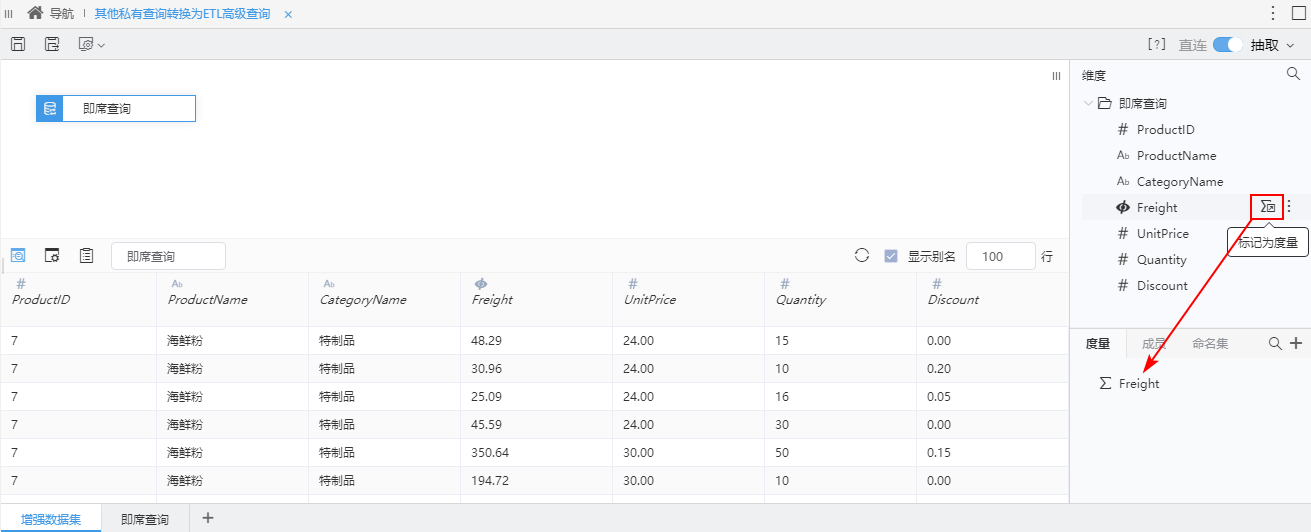Open the home navigation icon
The image size is (1311, 532).
tap(35, 13)
